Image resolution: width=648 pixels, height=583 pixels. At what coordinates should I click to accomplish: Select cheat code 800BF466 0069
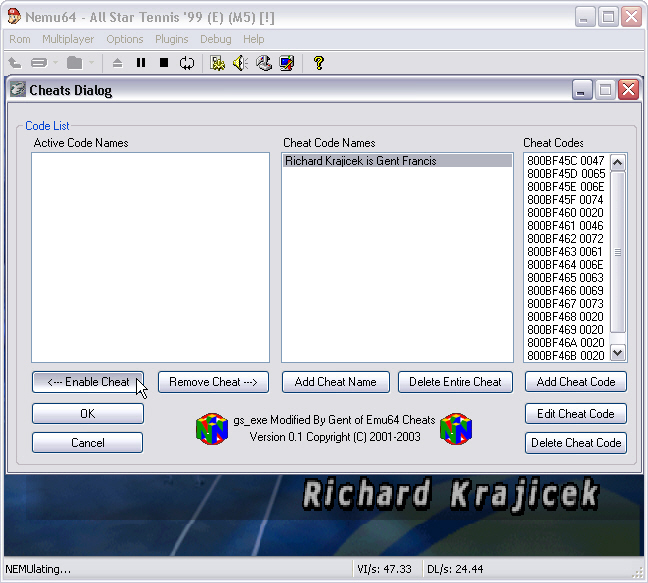point(566,291)
